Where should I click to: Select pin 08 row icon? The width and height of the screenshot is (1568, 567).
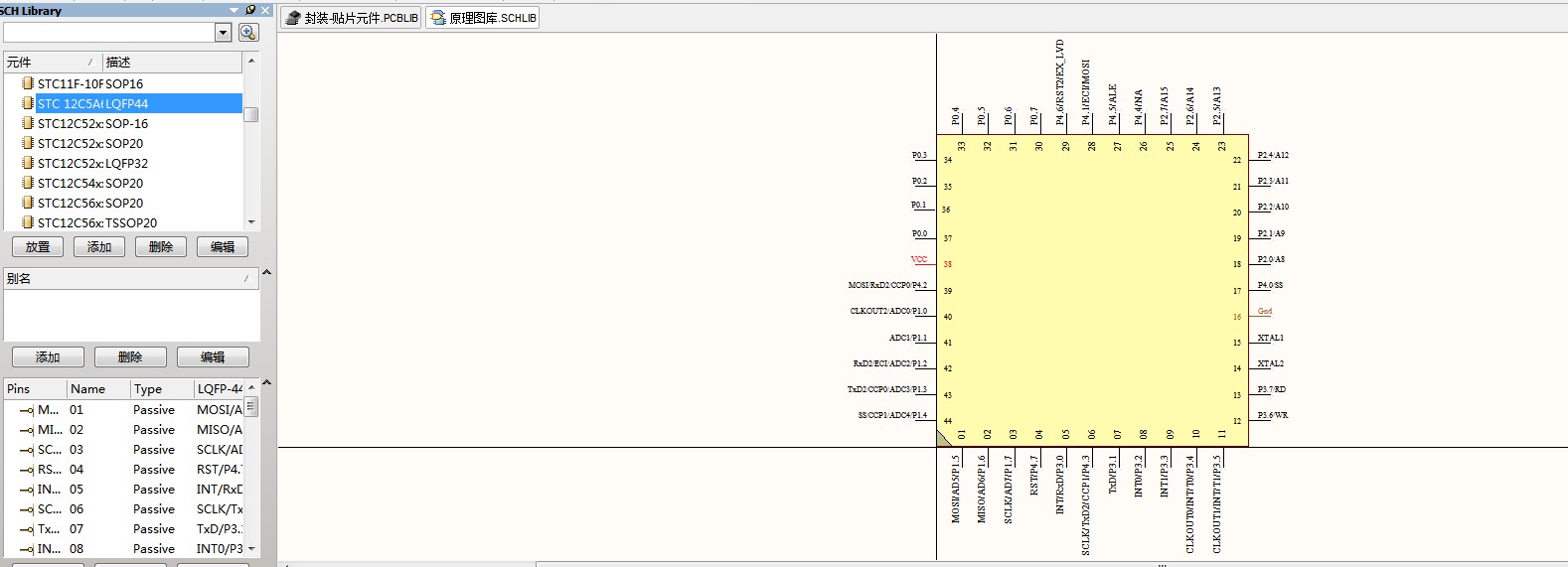[x=27, y=549]
